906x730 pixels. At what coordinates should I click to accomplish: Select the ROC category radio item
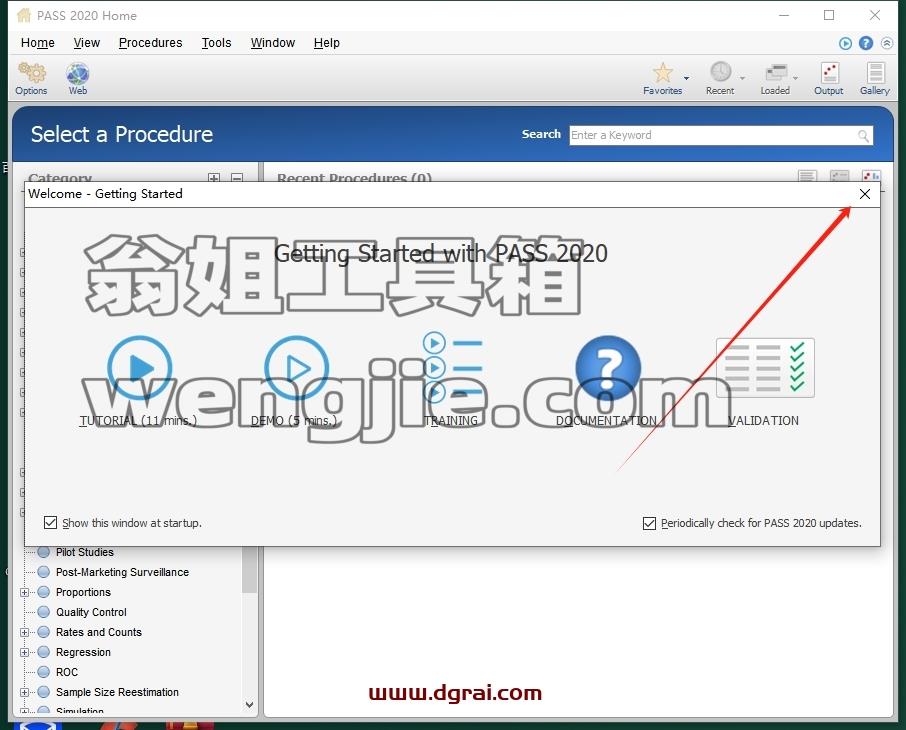tap(44, 672)
